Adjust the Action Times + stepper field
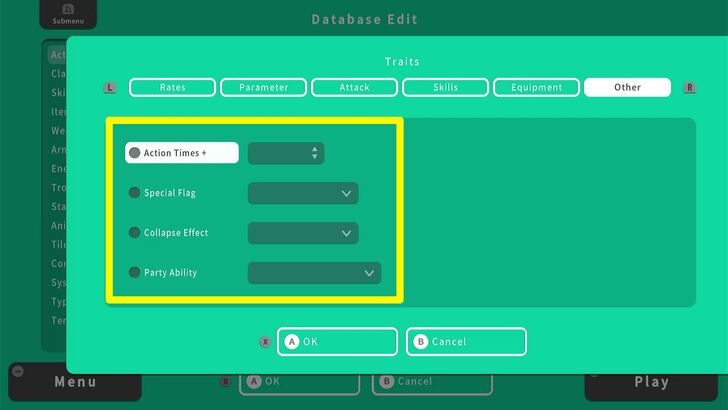 point(286,153)
